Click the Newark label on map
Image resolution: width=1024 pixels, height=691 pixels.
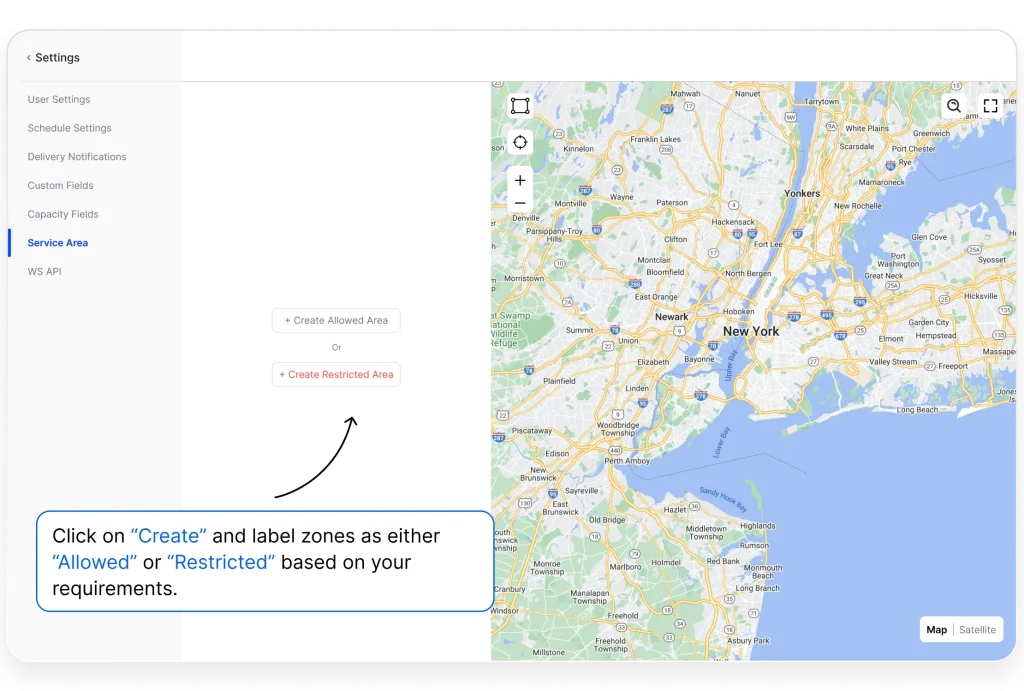click(671, 317)
